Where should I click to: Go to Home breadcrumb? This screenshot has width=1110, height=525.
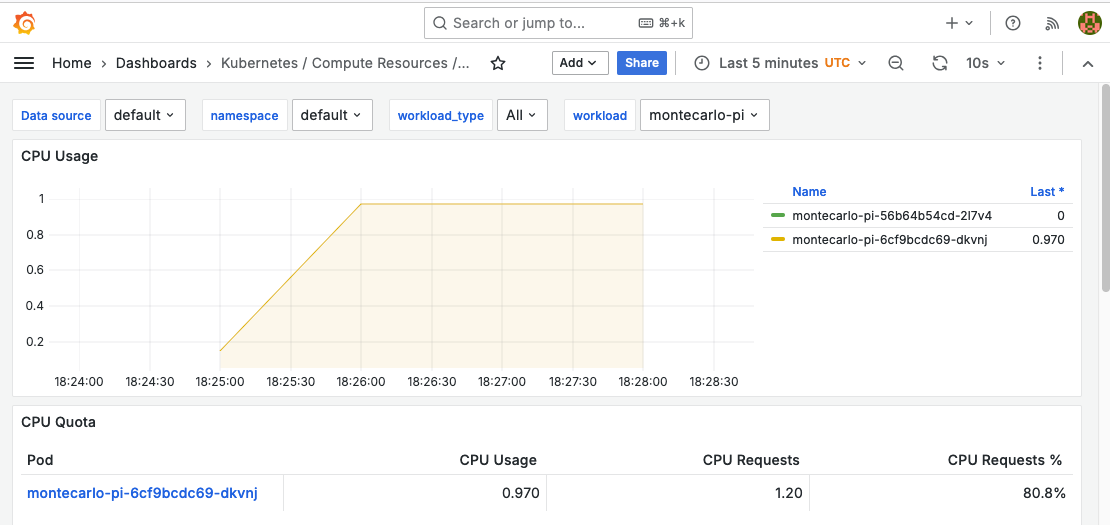(71, 63)
